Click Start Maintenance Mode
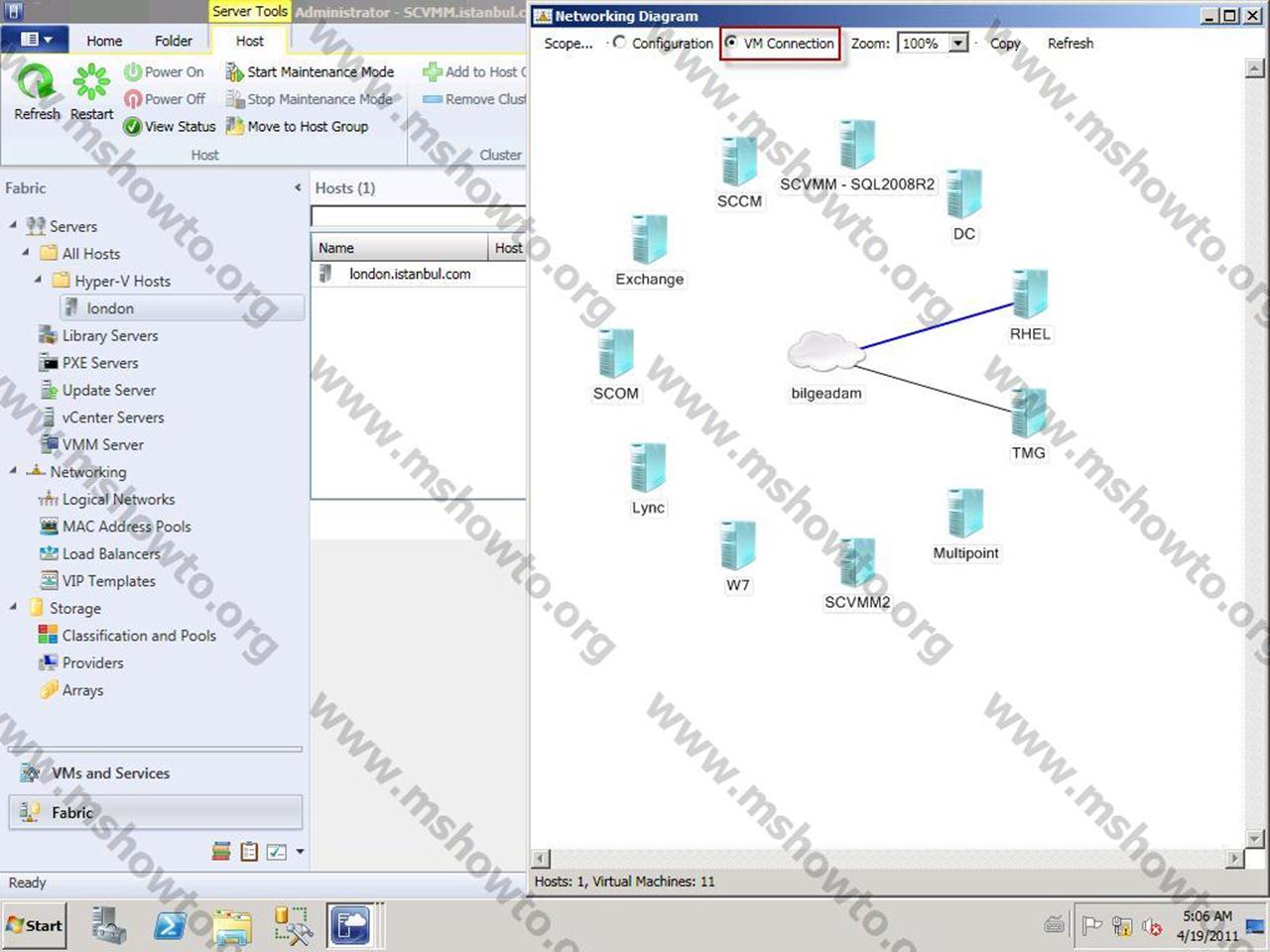The image size is (1270, 952). pyautogui.click(x=310, y=72)
